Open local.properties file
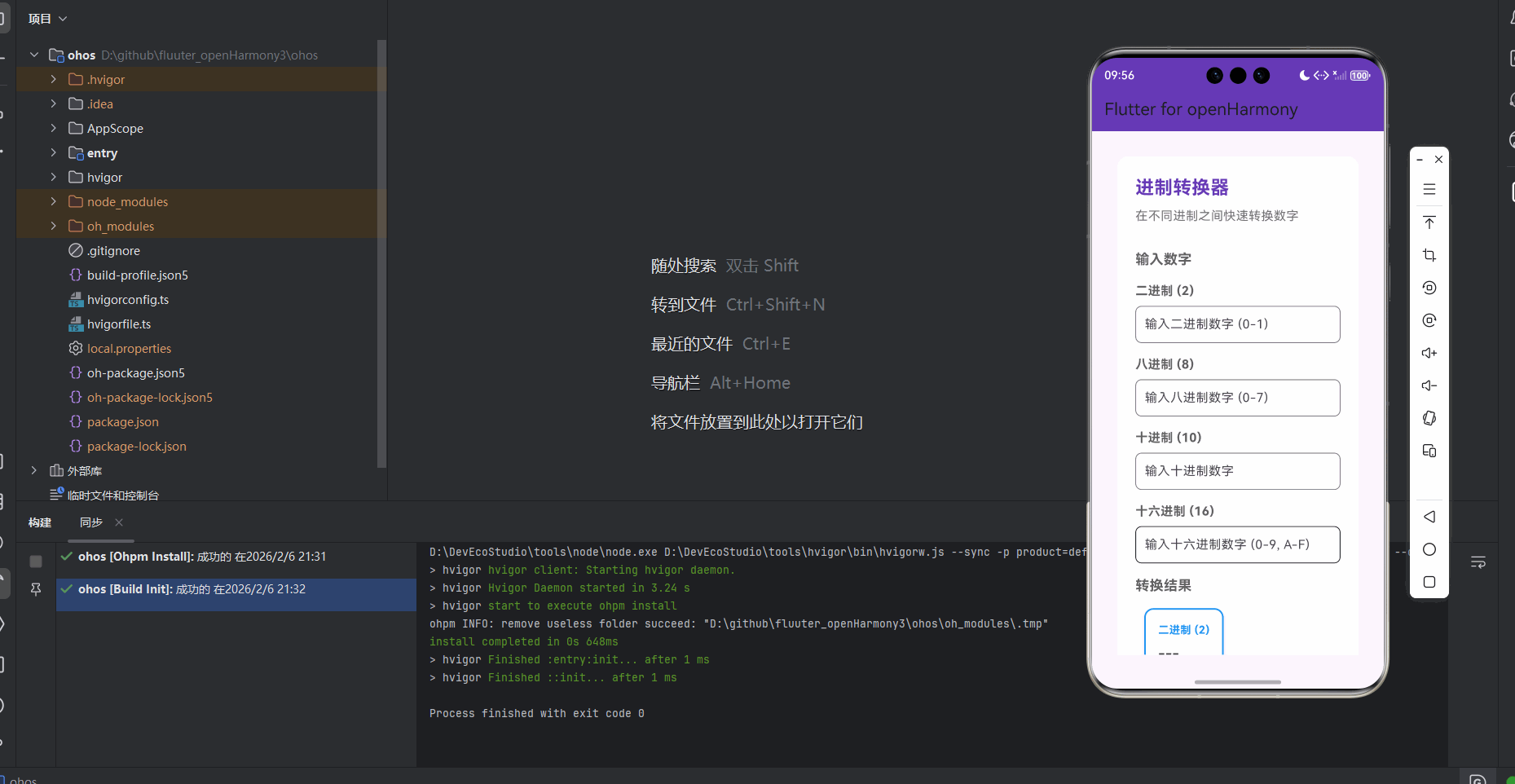This screenshot has width=1515, height=784. 129,349
